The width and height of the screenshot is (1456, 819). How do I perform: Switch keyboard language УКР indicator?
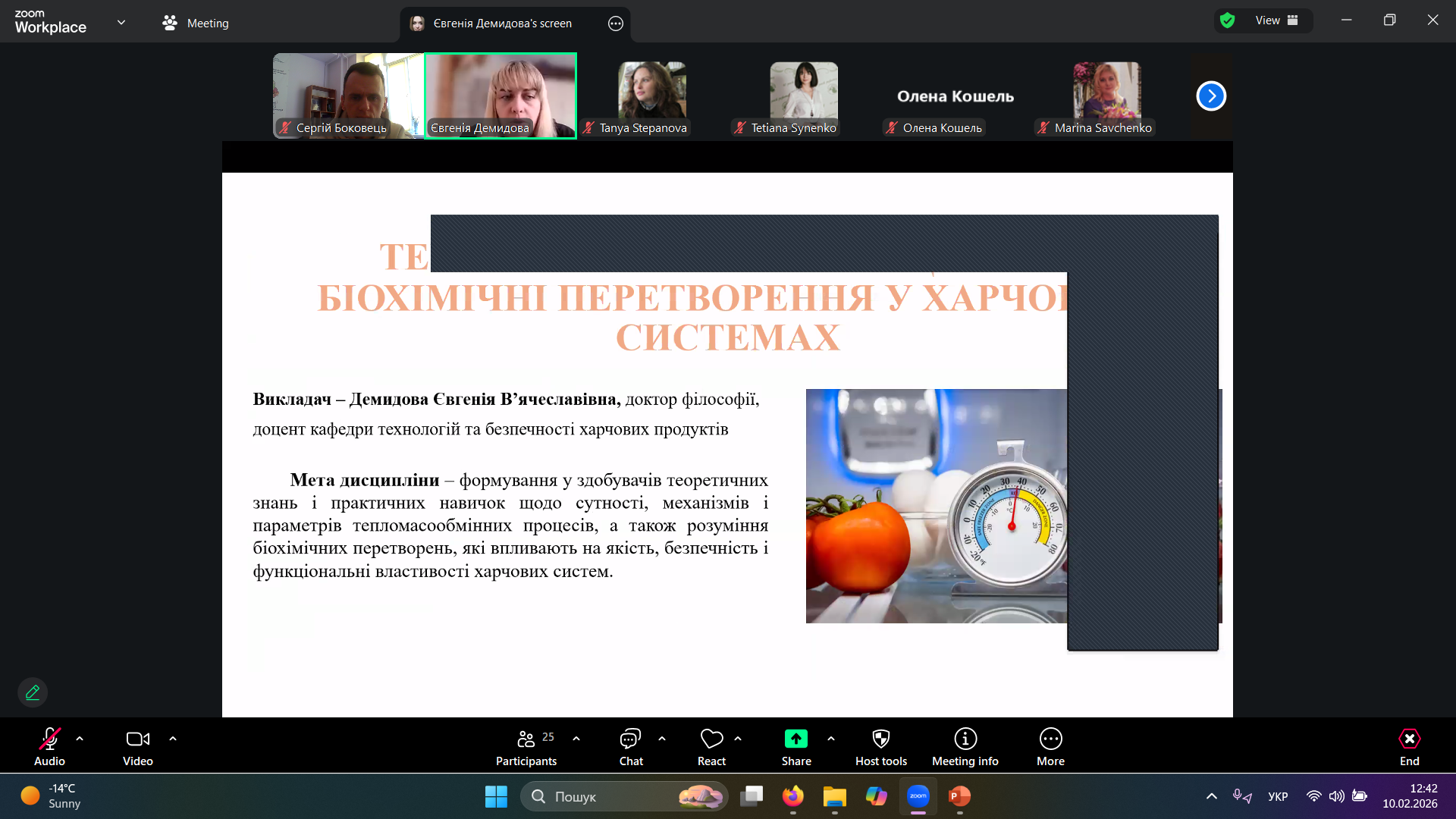click(x=1278, y=796)
